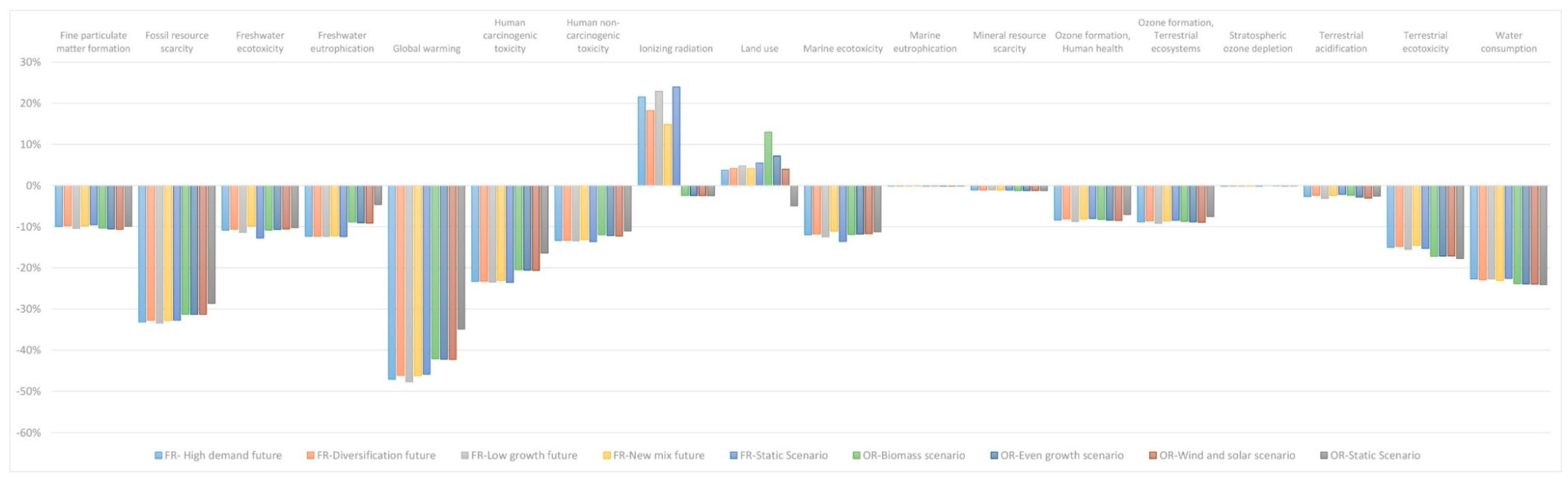This screenshot has width=1568, height=481.
Task: Click the green OR-Biomass bar in Land use
Action: [x=768, y=159]
